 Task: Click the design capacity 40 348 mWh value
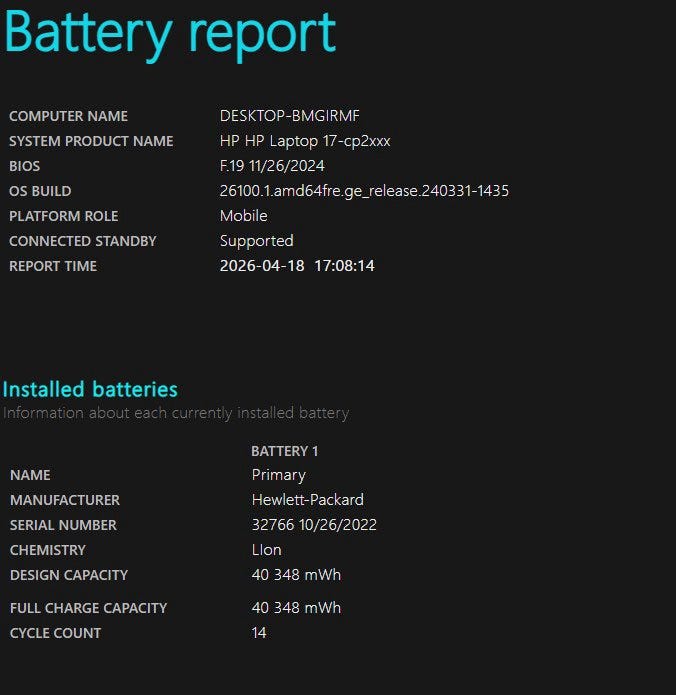(296, 575)
